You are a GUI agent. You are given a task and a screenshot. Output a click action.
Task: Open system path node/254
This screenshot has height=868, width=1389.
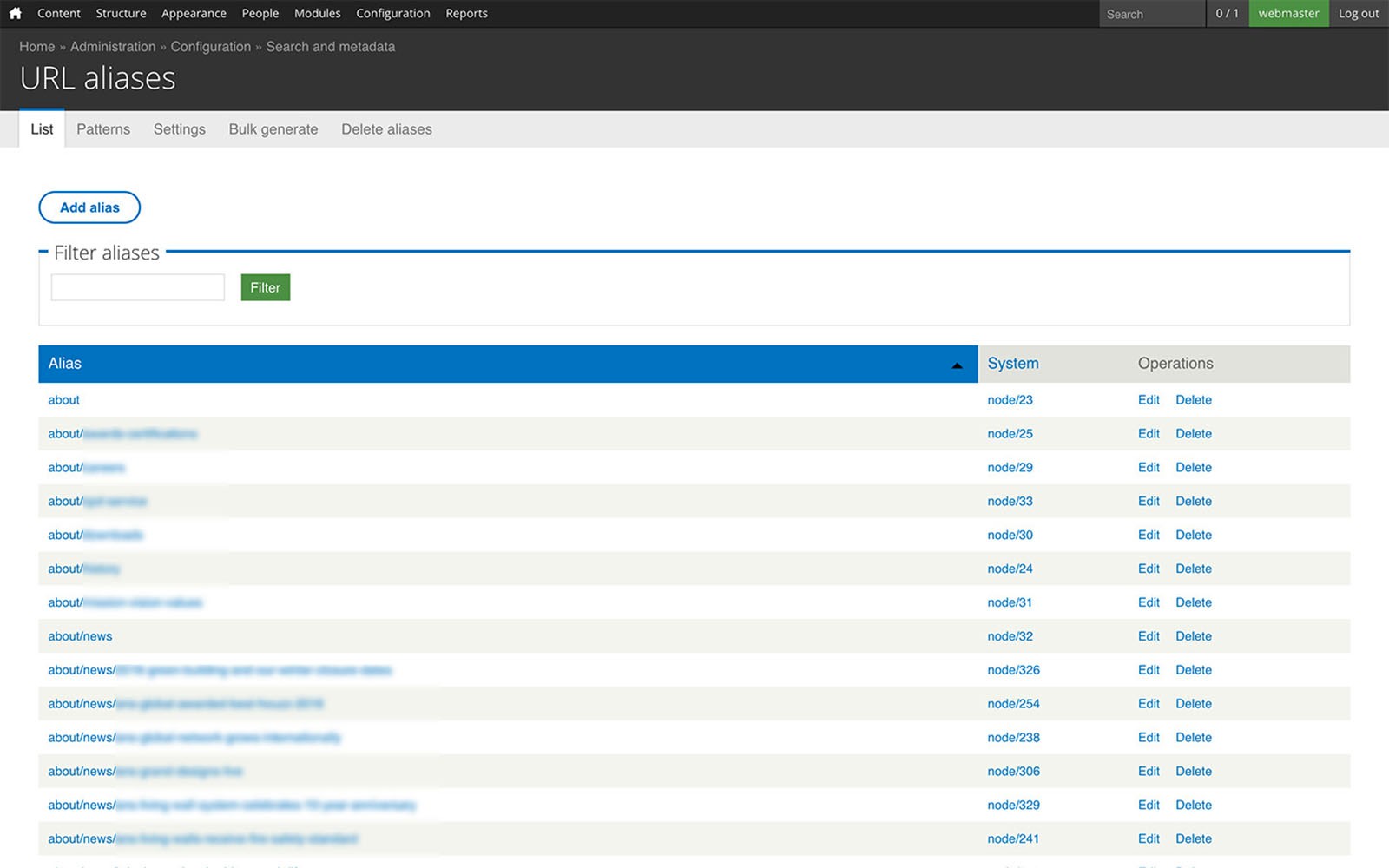pos(1013,704)
